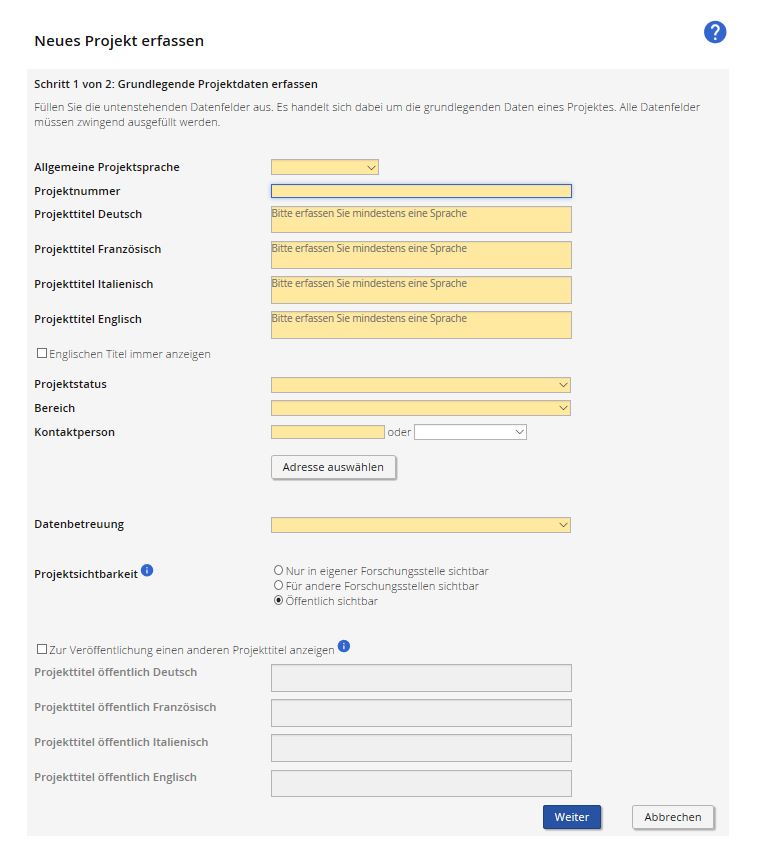
Task: Click the Abbrechen button
Action: coord(673,817)
